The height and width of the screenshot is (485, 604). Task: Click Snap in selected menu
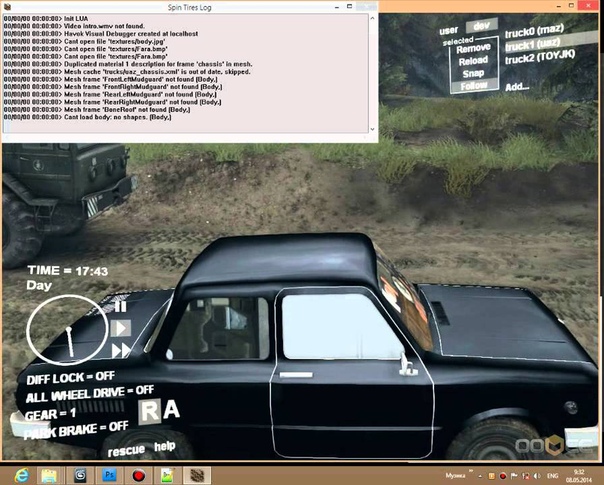coord(473,73)
